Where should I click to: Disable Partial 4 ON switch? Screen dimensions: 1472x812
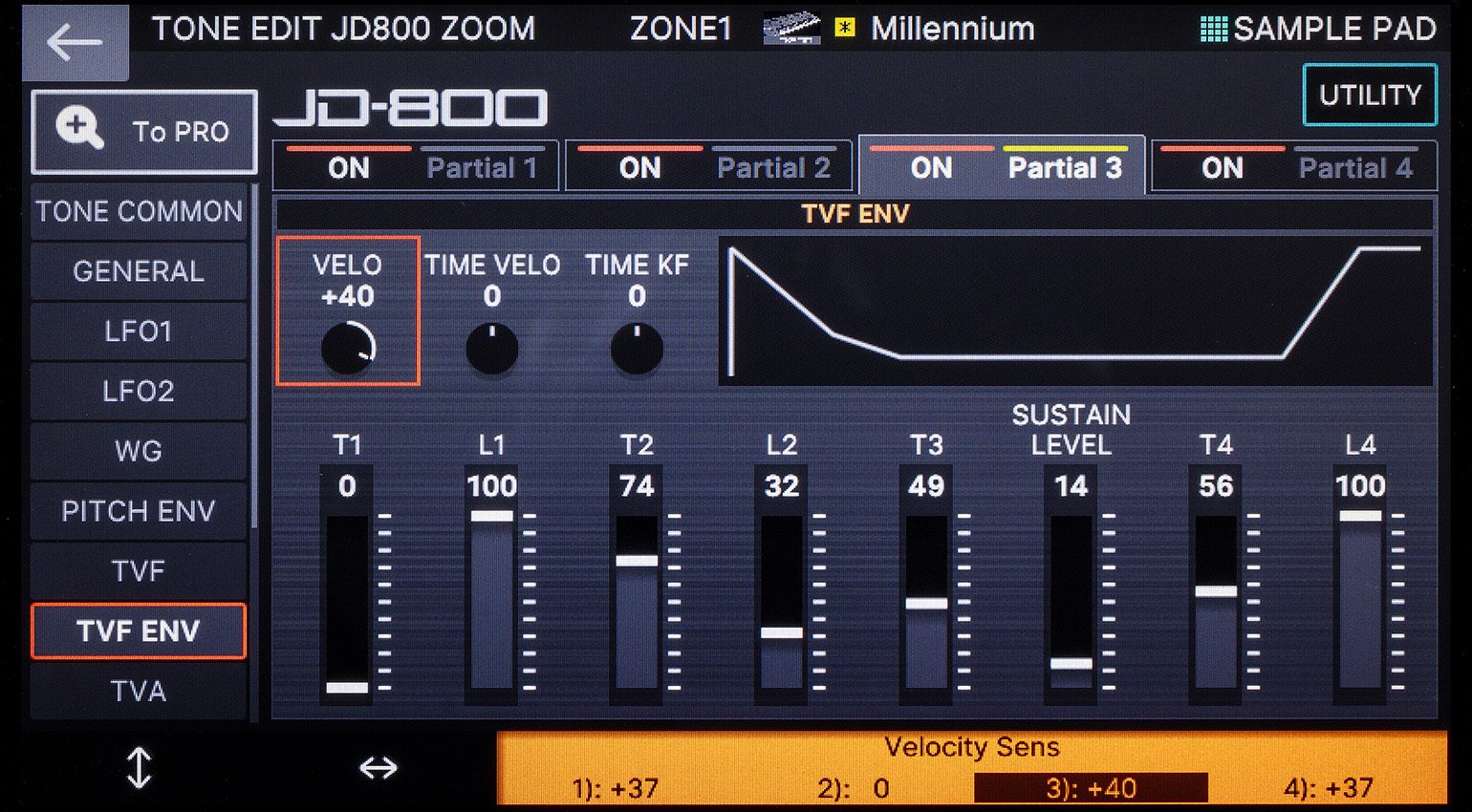(x=1222, y=168)
